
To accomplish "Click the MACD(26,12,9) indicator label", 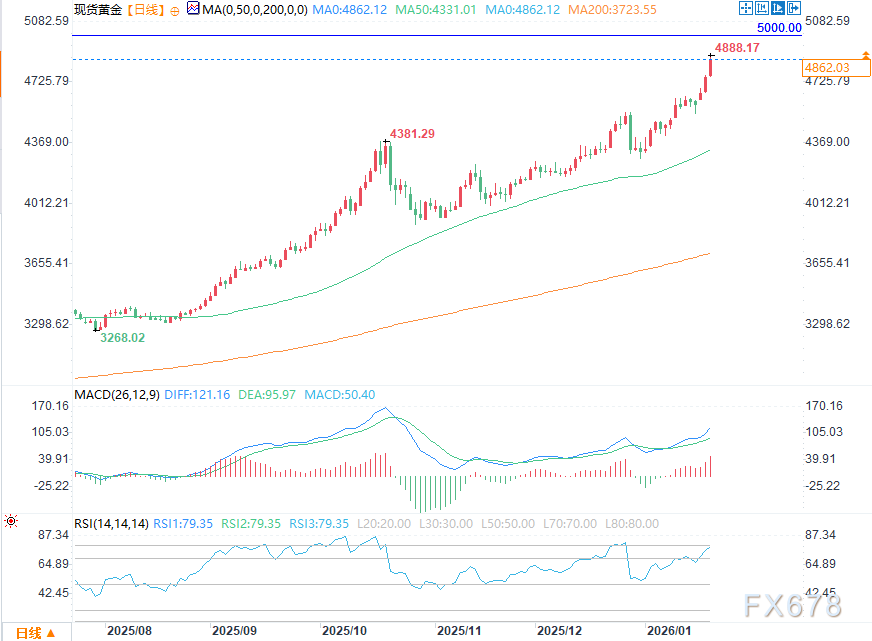I will click(117, 395).
